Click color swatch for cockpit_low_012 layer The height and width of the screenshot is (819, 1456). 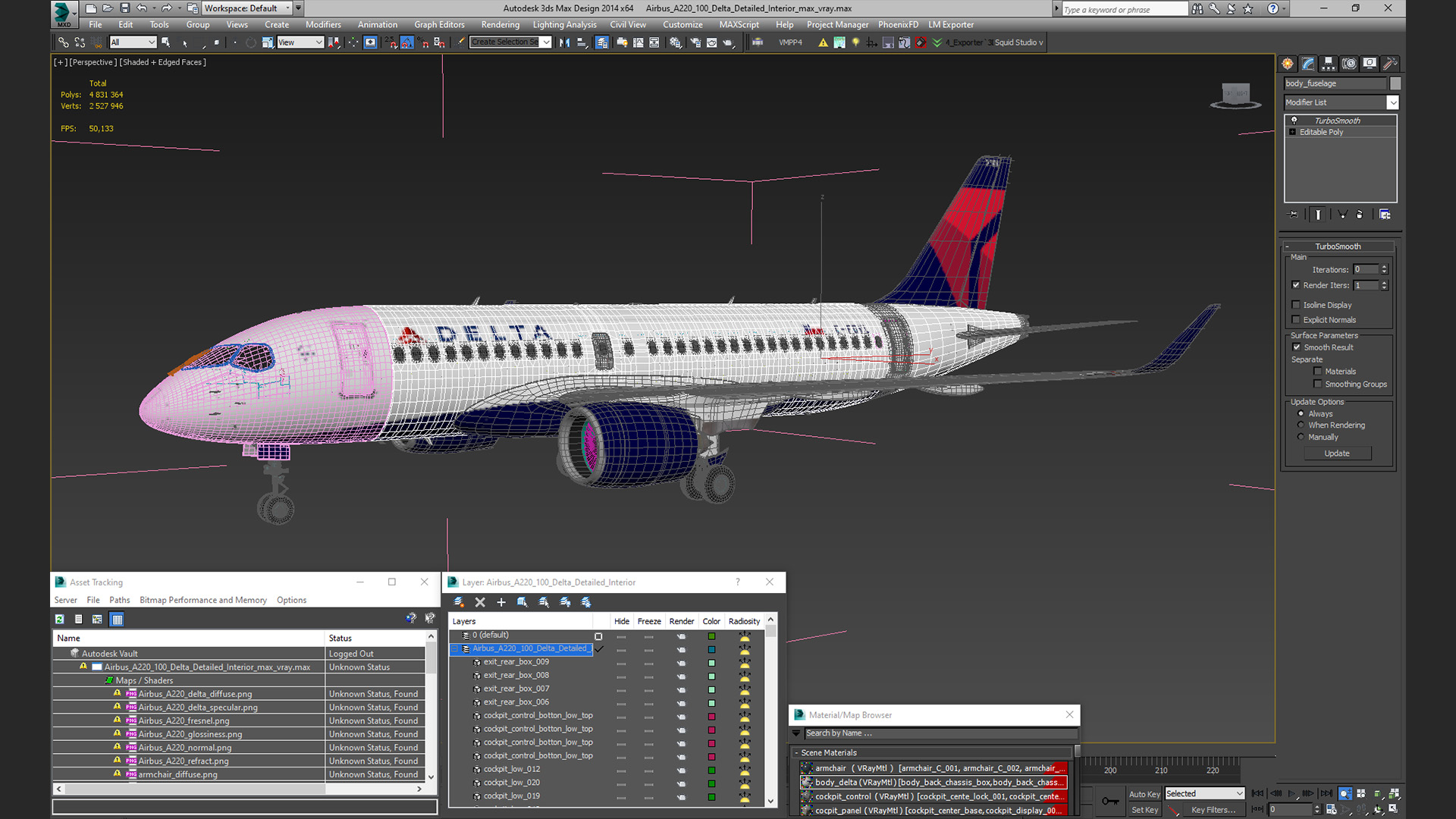click(x=711, y=770)
